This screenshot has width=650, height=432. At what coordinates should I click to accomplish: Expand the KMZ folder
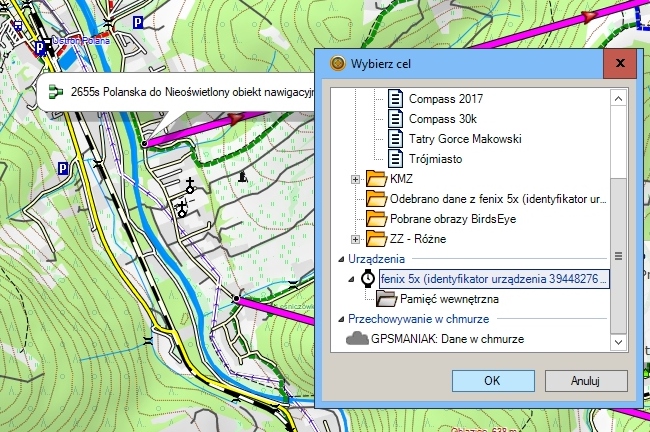[x=355, y=179]
